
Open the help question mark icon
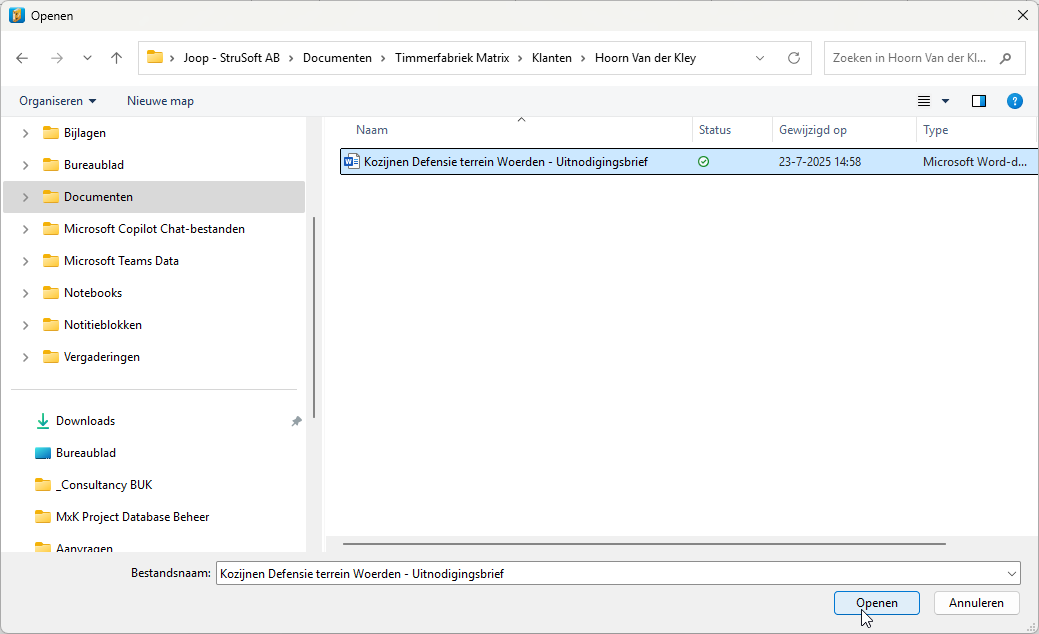pos(1014,101)
